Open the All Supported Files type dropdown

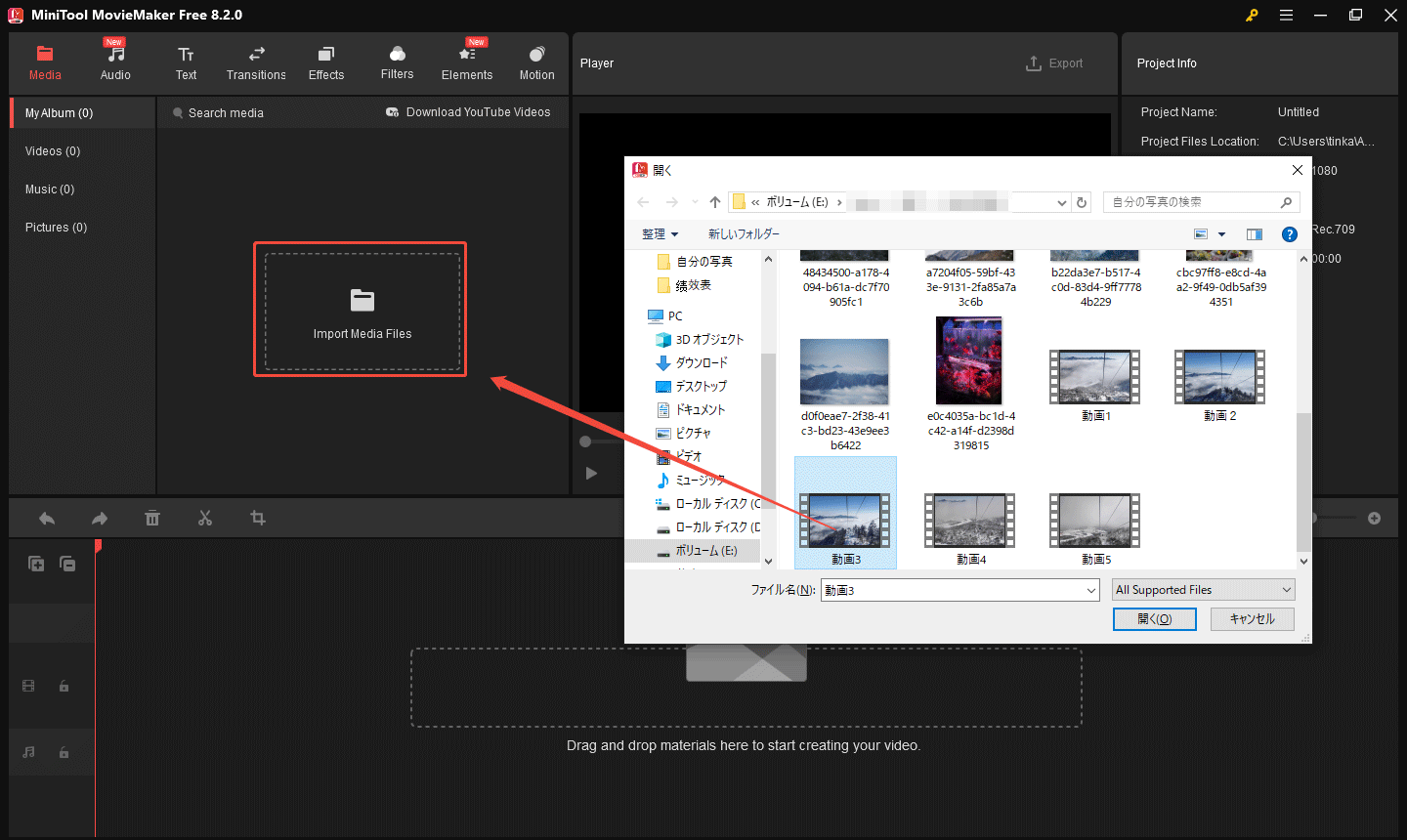click(1204, 590)
